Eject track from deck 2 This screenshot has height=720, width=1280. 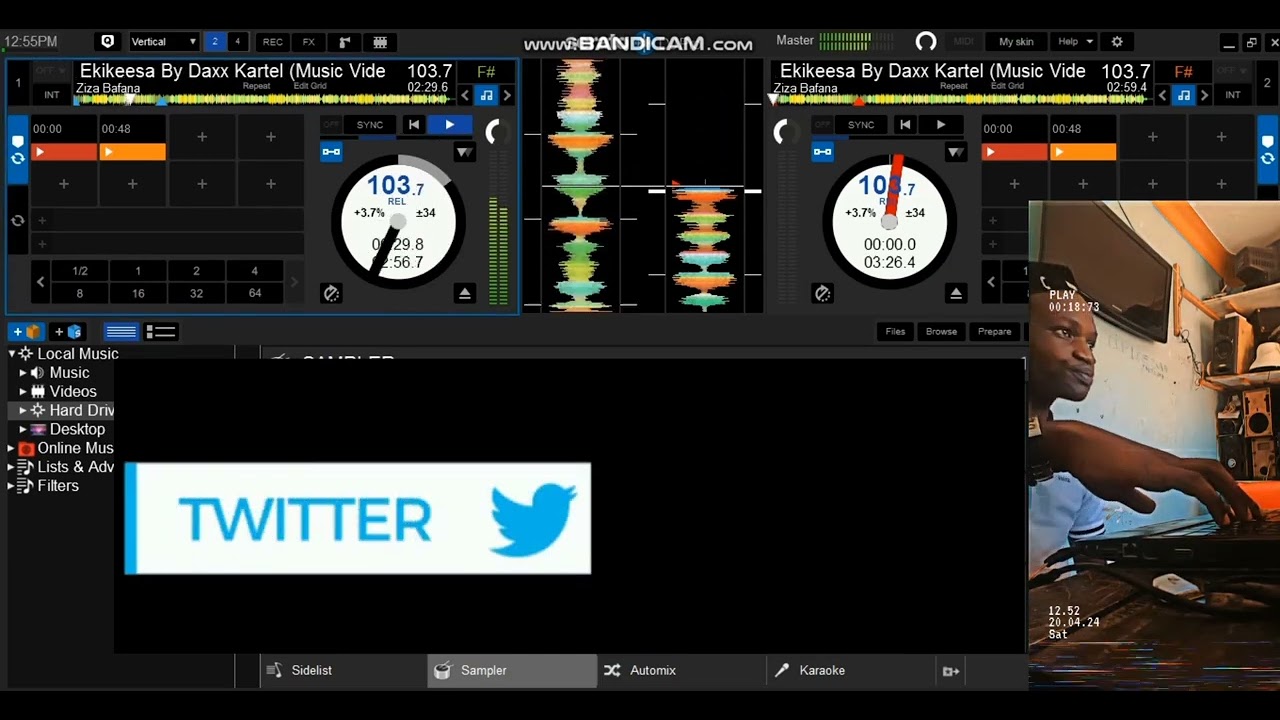pos(955,293)
